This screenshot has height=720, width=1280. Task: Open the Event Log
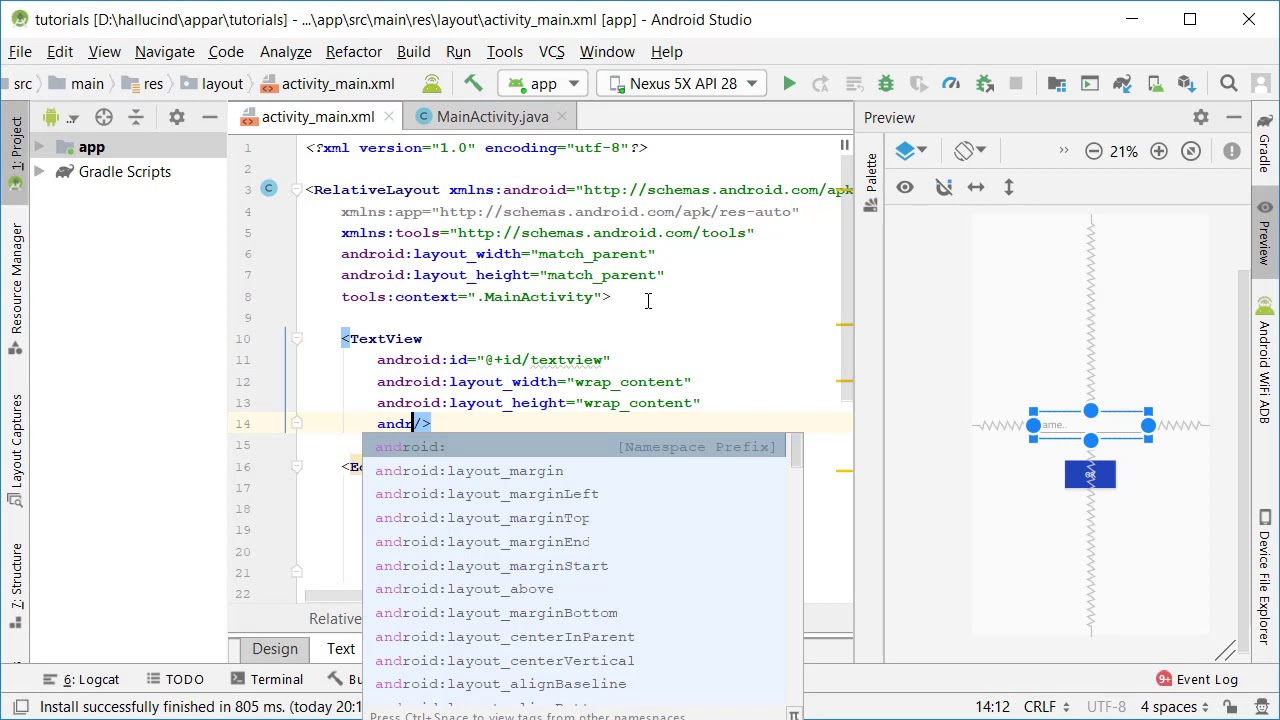click(1196, 679)
